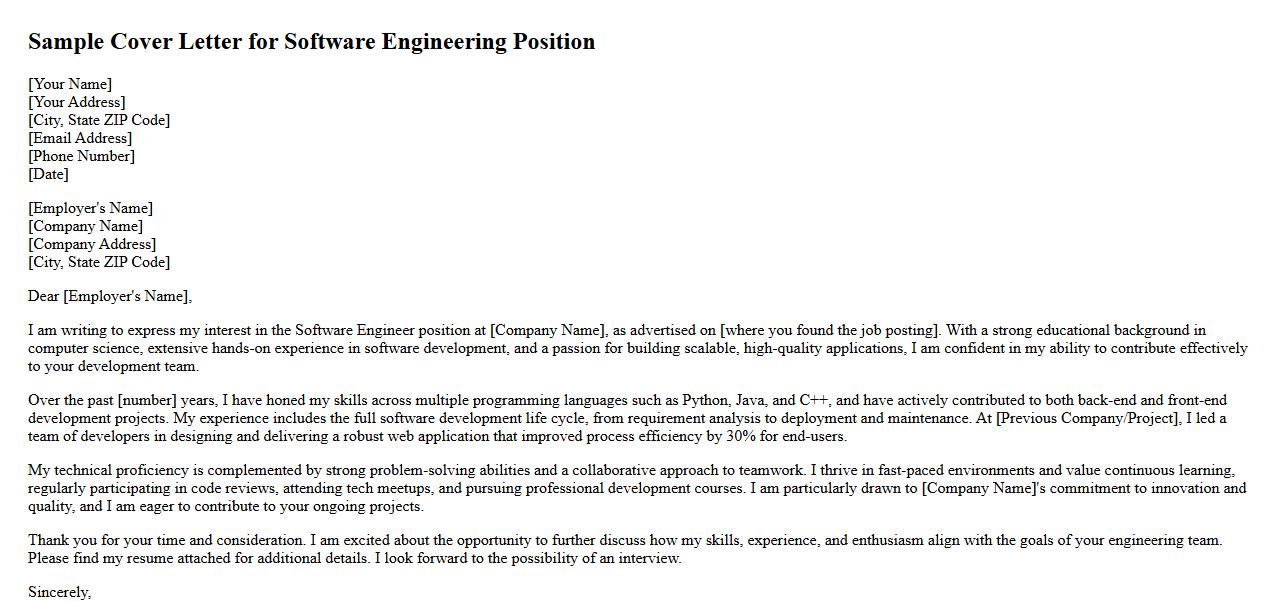Click the standalone [Company Name] address line
Viewport: 1278px width, 601px height.
86,226
